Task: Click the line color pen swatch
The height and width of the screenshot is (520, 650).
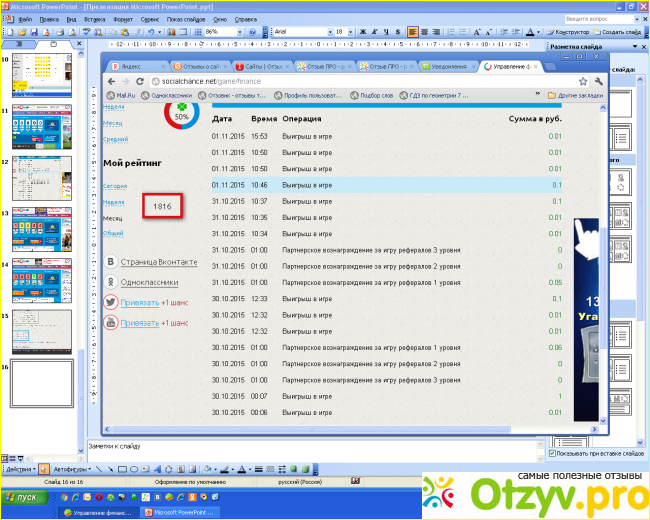Action: tap(224, 469)
